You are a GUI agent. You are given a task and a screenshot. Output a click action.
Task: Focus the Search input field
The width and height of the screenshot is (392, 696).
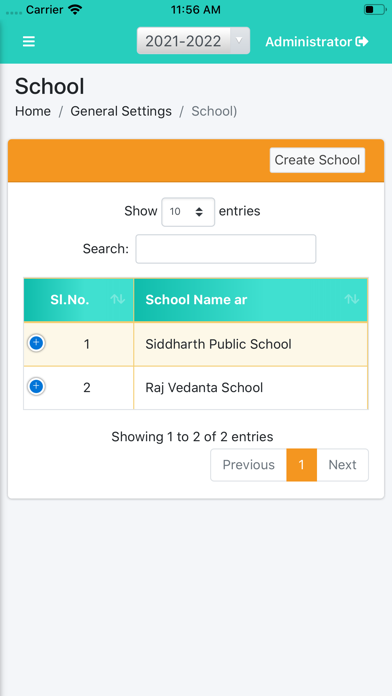(x=226, y=249)
